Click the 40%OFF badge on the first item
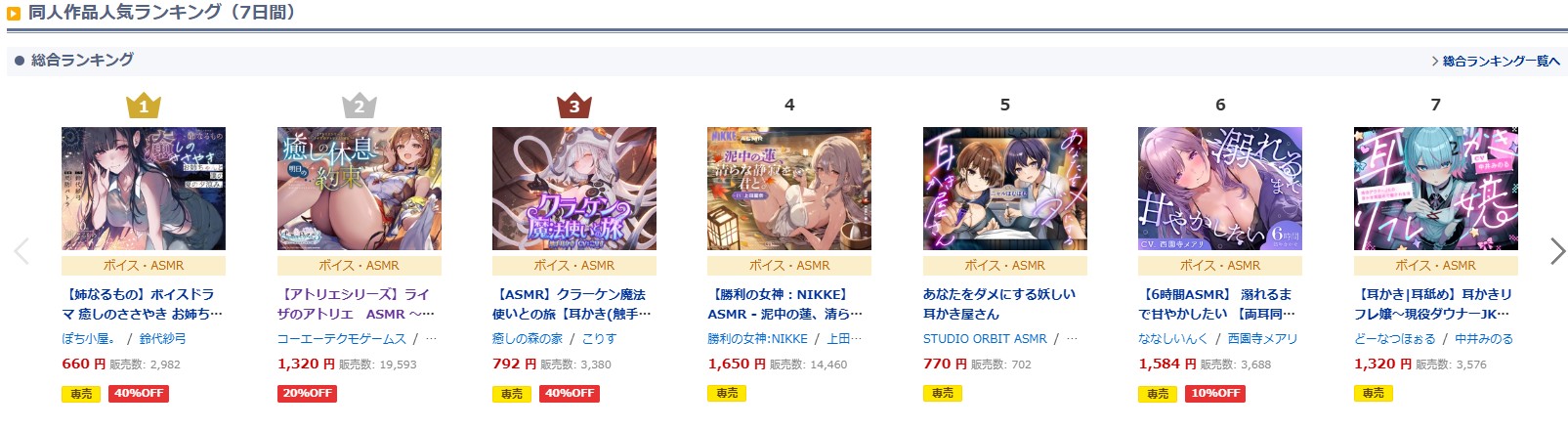This screenshot has width=1568, height=429. pos(138,393)
